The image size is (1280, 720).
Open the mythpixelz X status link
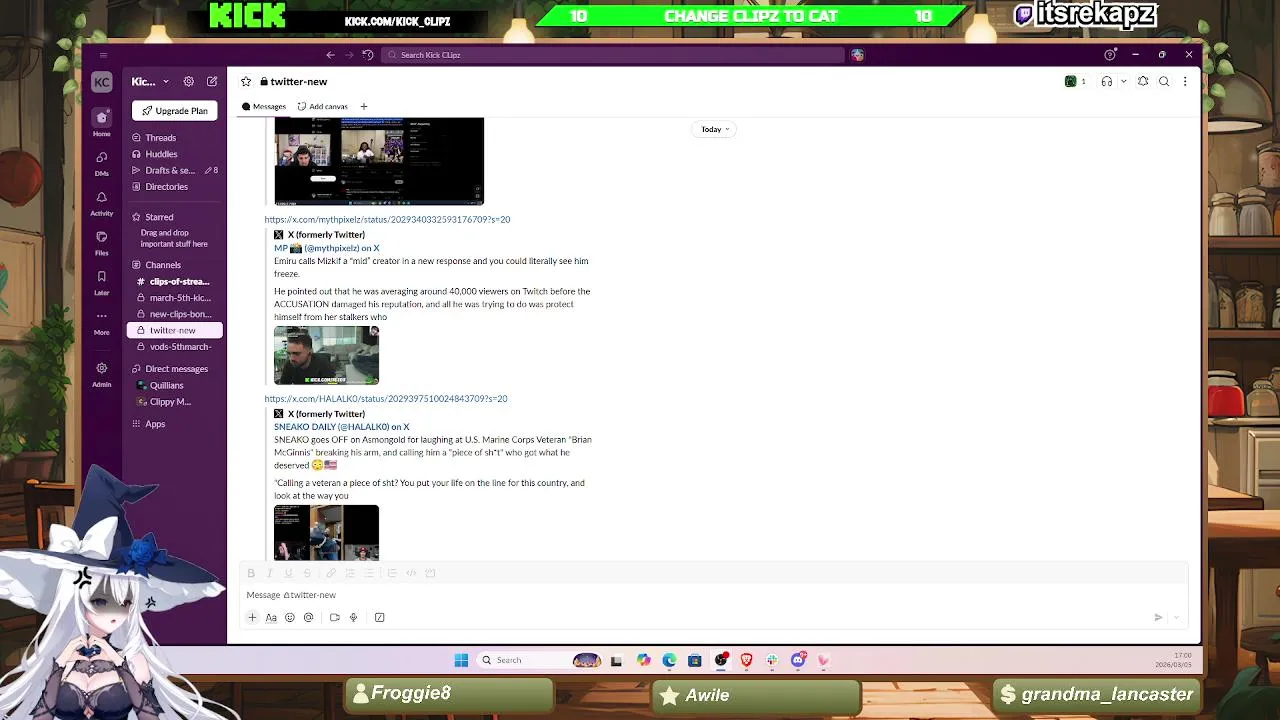click(x=387, y=219)
